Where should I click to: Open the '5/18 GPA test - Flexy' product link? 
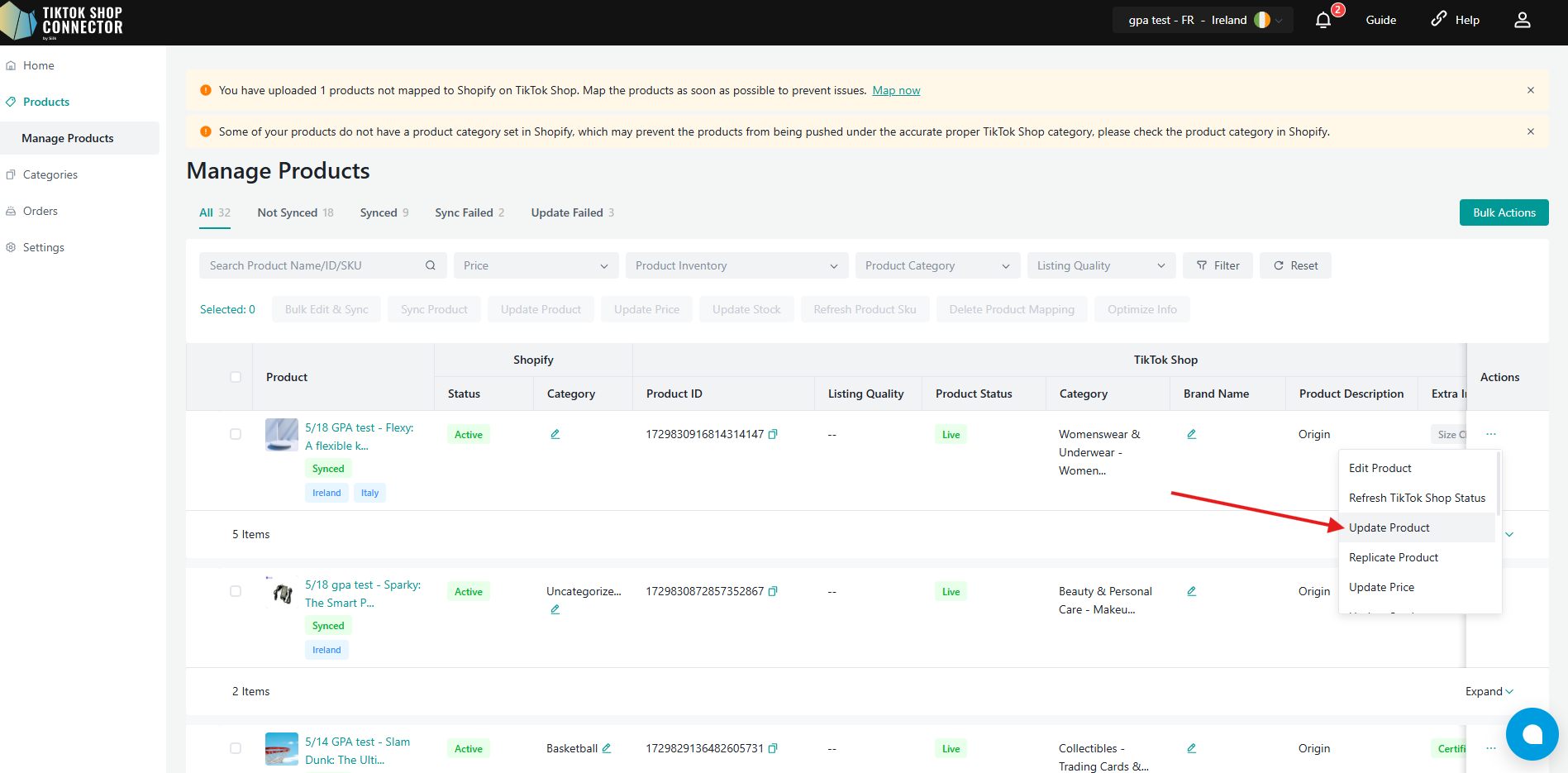coord(360,437)
